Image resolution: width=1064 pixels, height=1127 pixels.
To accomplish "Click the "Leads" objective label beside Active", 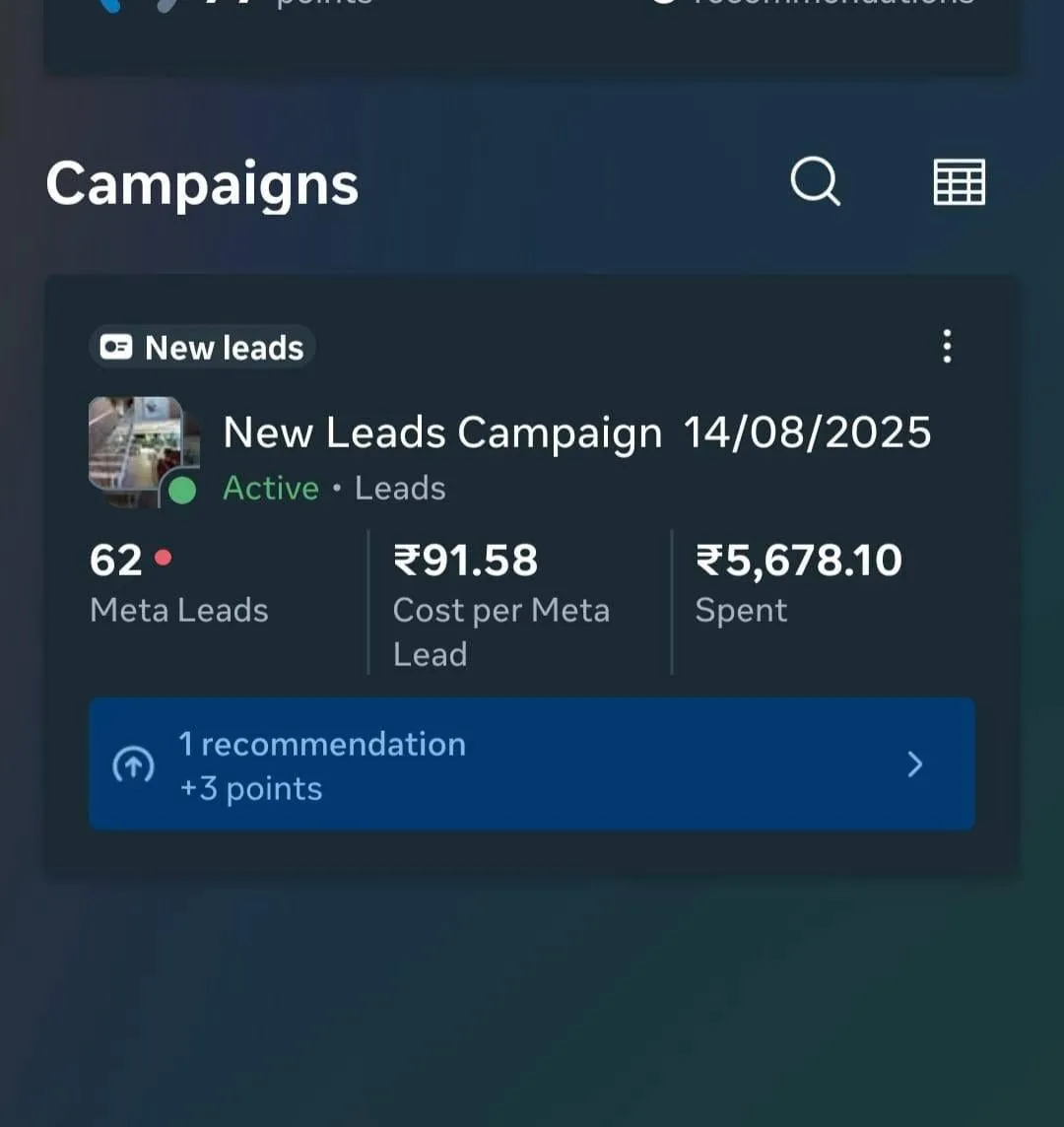I will (400, 489).
